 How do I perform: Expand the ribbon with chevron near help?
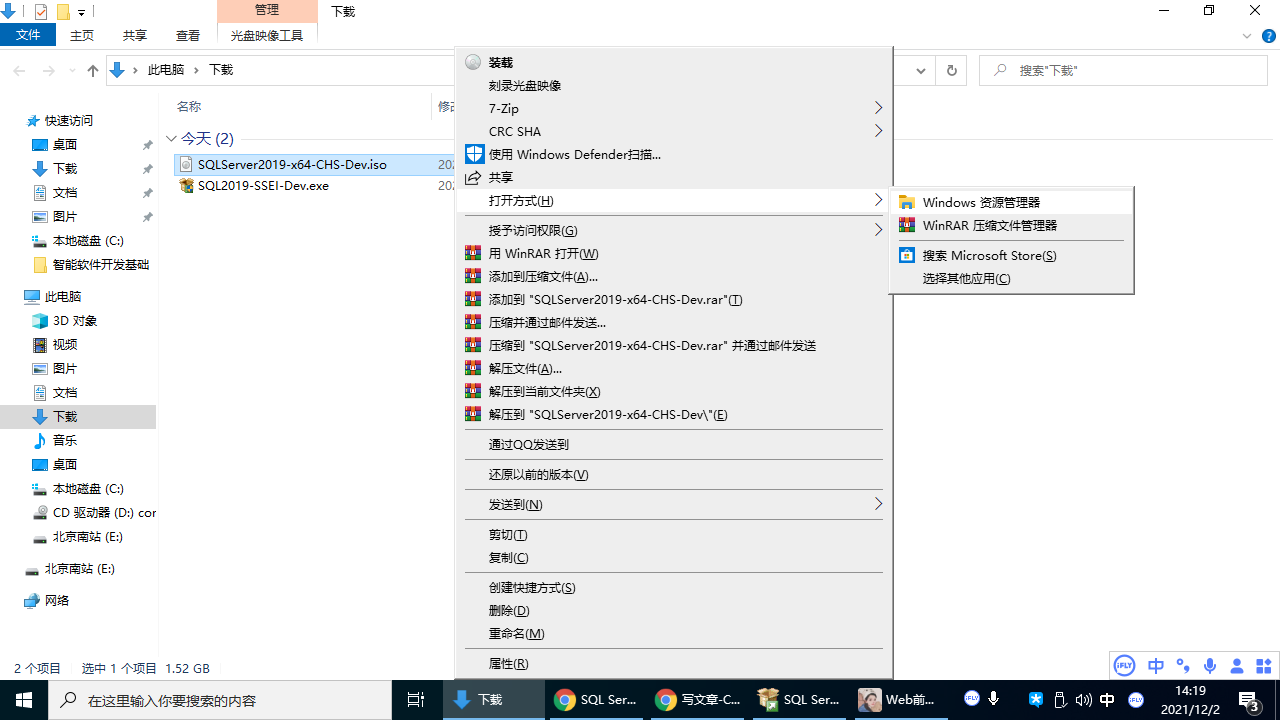click(x=1247, y=35)
